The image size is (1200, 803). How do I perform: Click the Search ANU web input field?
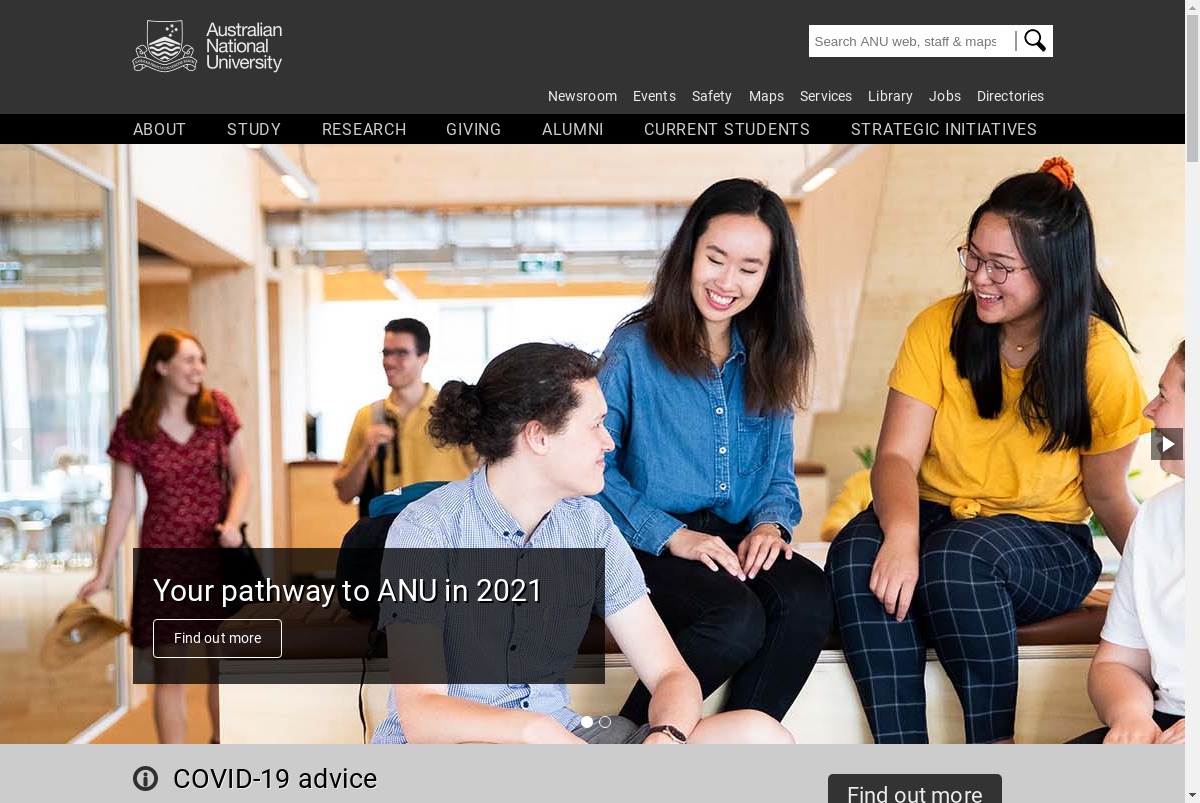tap(911, 41)
